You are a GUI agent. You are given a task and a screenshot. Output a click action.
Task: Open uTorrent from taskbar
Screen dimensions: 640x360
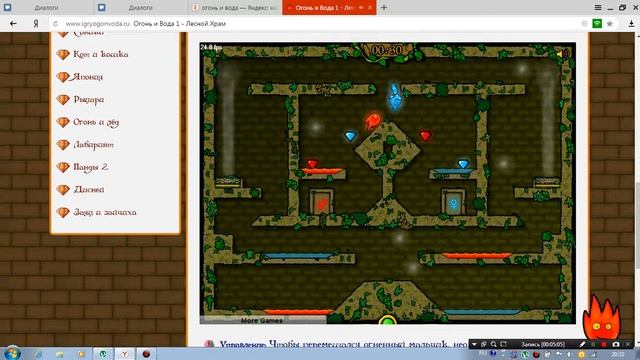(103, 354)
